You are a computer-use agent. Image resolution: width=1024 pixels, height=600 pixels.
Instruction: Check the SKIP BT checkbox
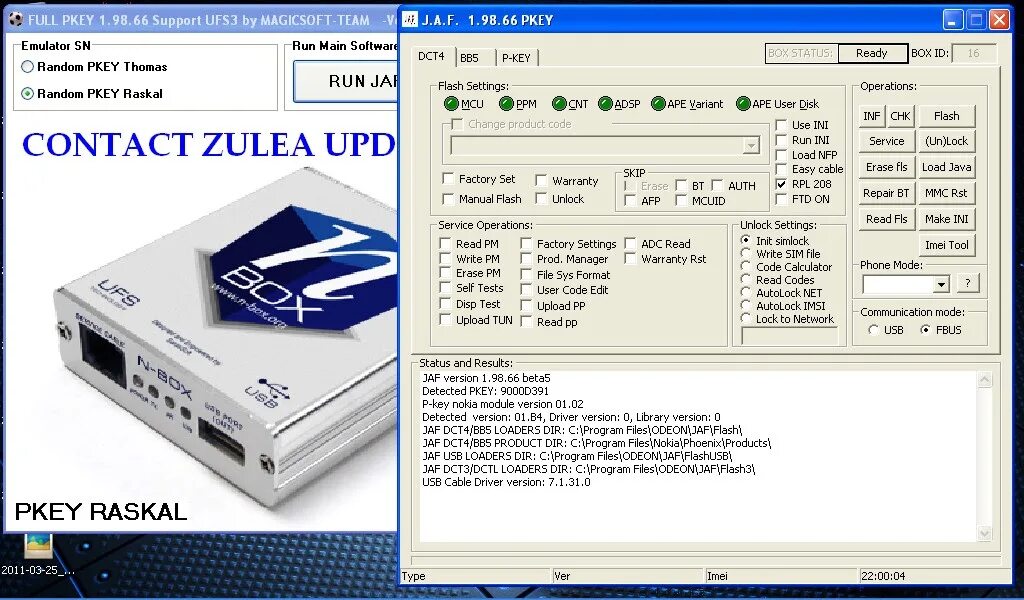(681, 185)
